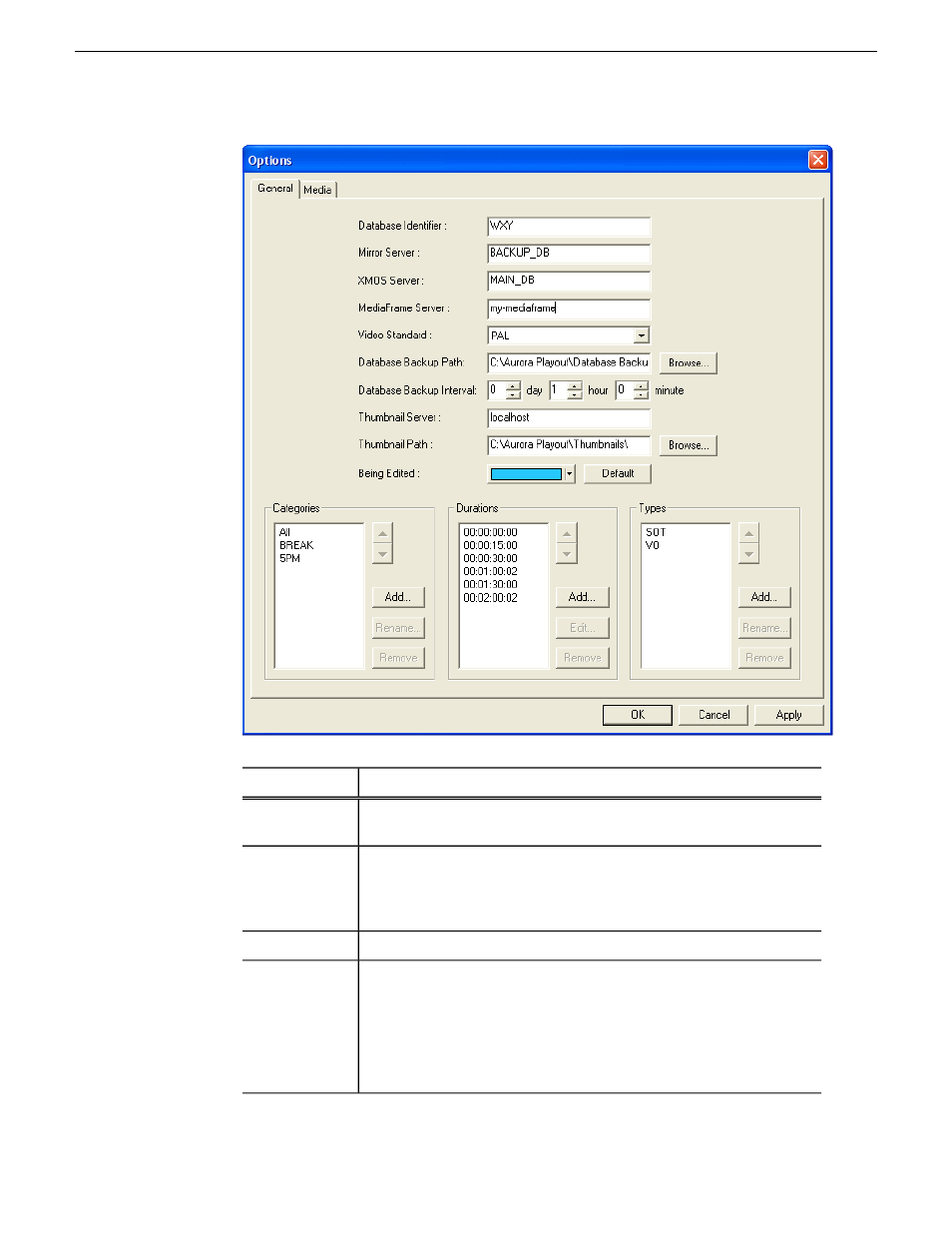
Task: Click the XMOS Server input field
Action: point(569,281)
